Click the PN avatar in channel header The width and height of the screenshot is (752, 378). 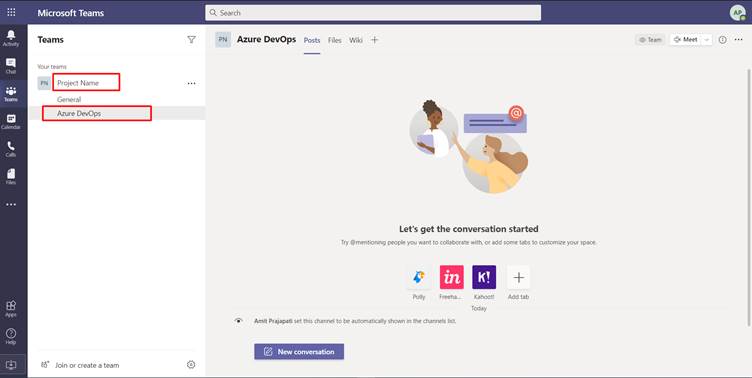(223, 40)
